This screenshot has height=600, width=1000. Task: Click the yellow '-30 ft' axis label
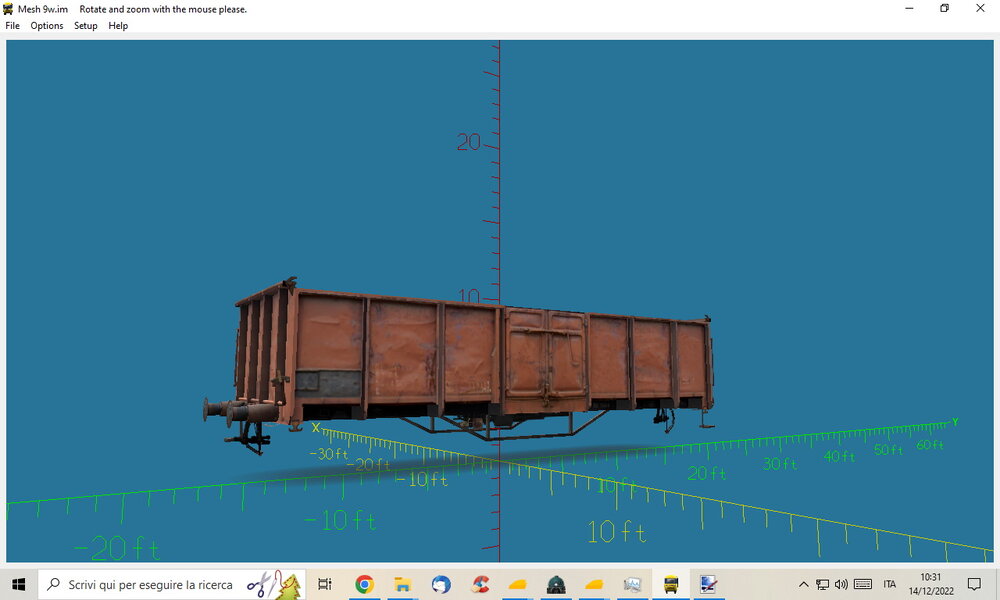coord(328,454)
